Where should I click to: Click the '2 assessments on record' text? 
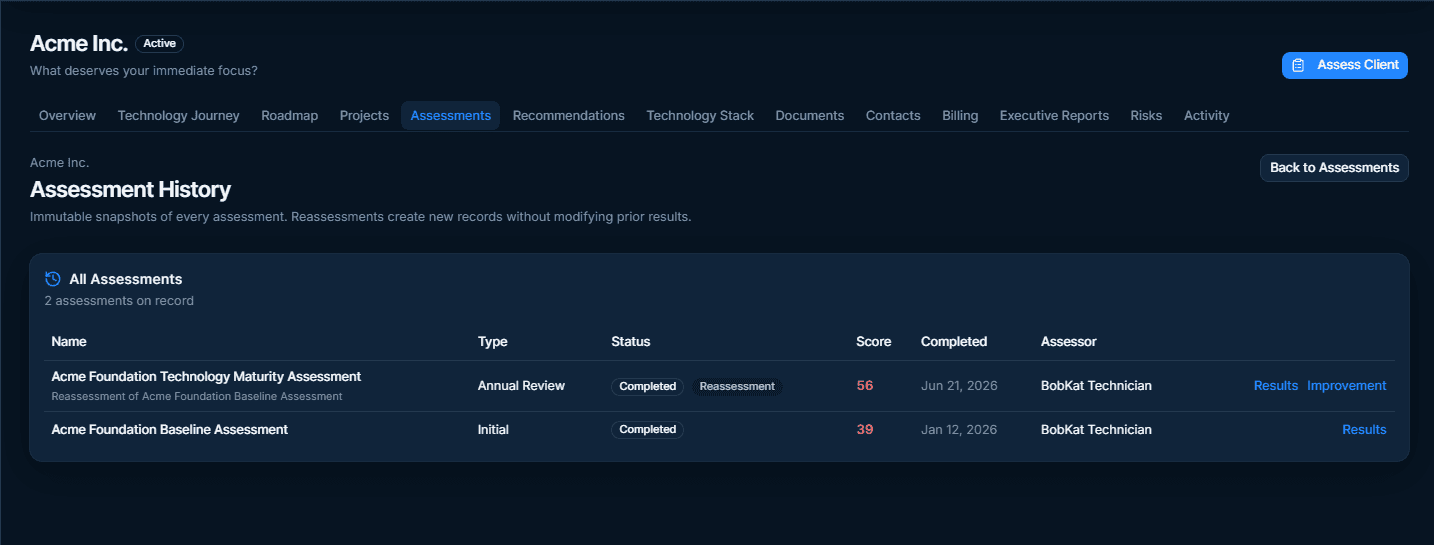pos(119,301)
